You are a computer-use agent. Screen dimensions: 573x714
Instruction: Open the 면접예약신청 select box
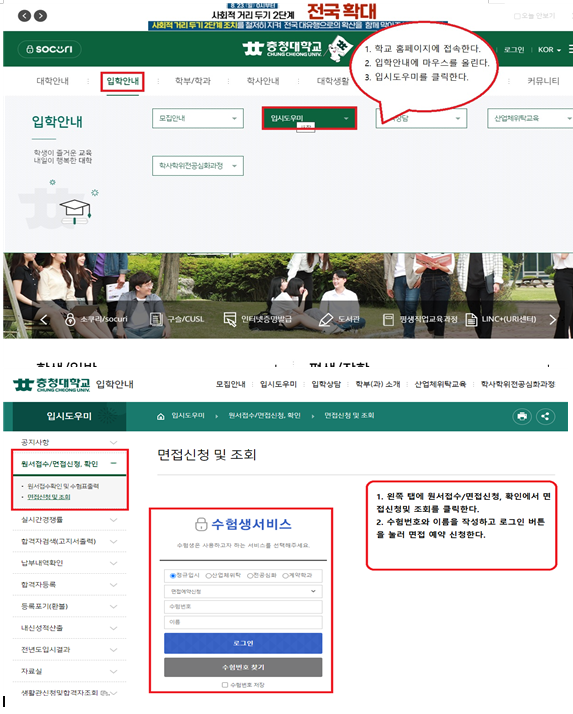click(x=243, y=591)
